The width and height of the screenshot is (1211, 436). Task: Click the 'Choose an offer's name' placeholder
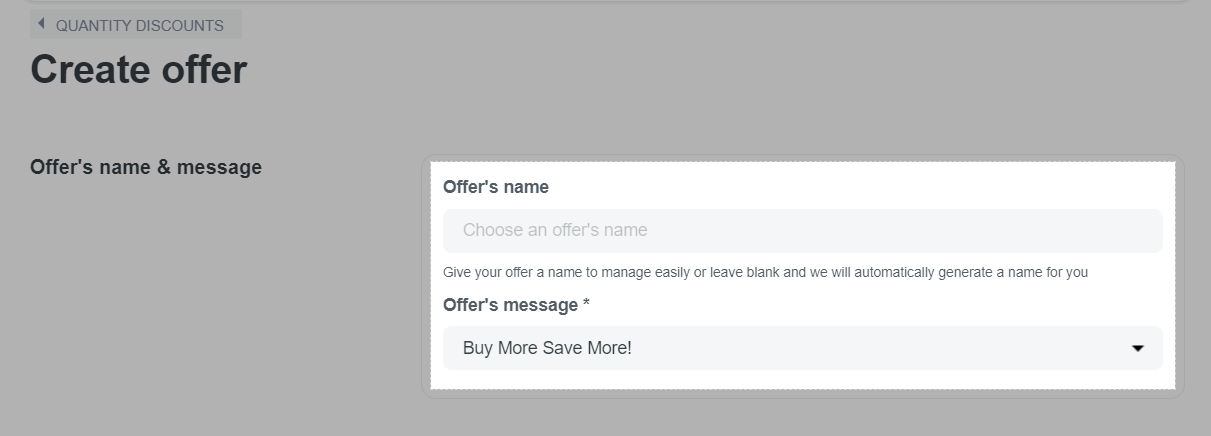pyautogui.click(x=555, y=230)
